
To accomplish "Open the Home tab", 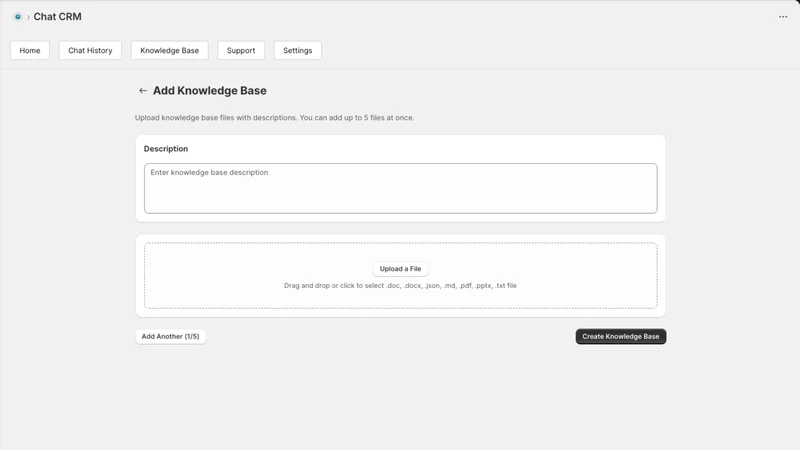I will coord(30,51).
